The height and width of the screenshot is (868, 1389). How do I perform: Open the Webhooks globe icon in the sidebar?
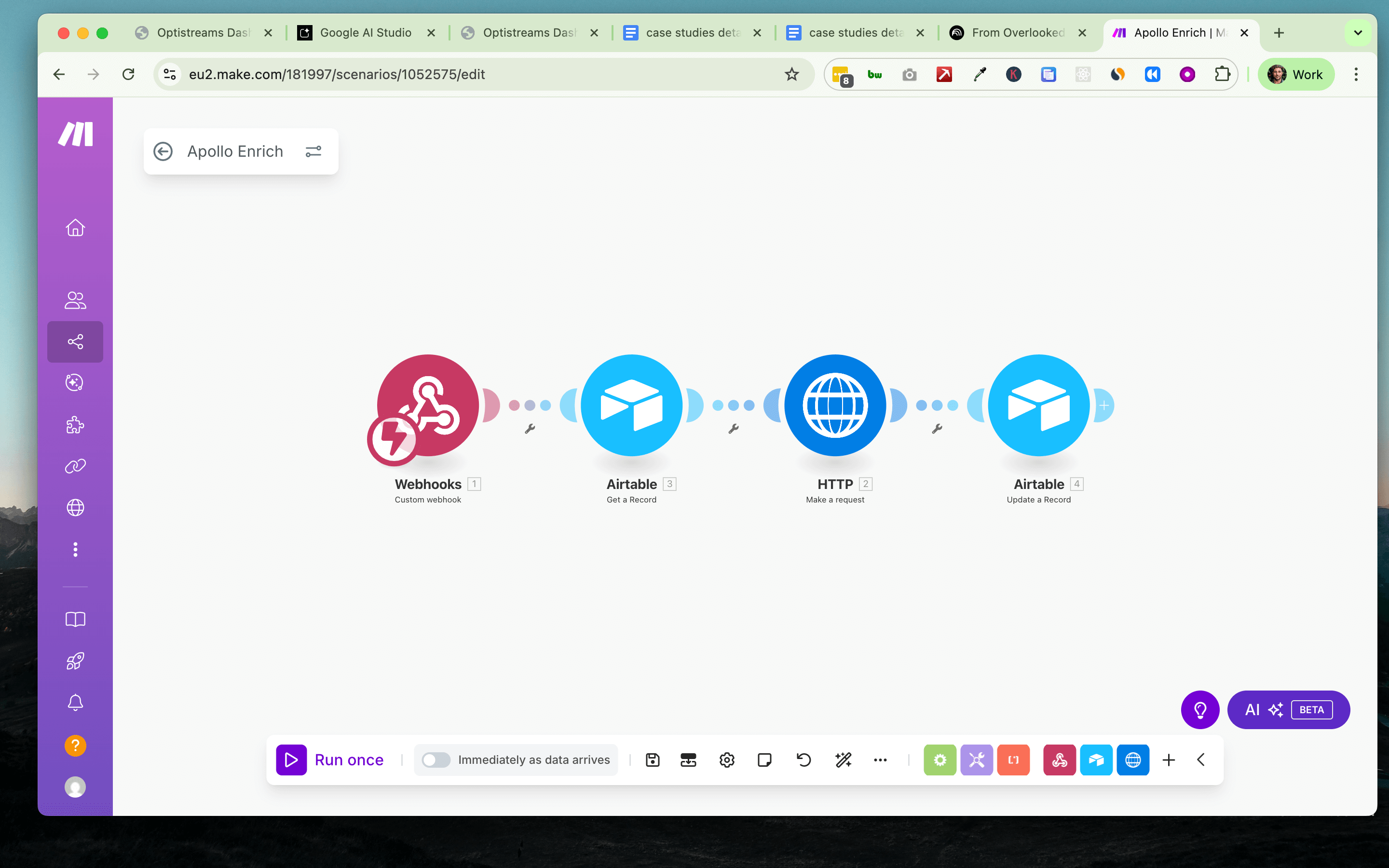(x=75, y=507)
